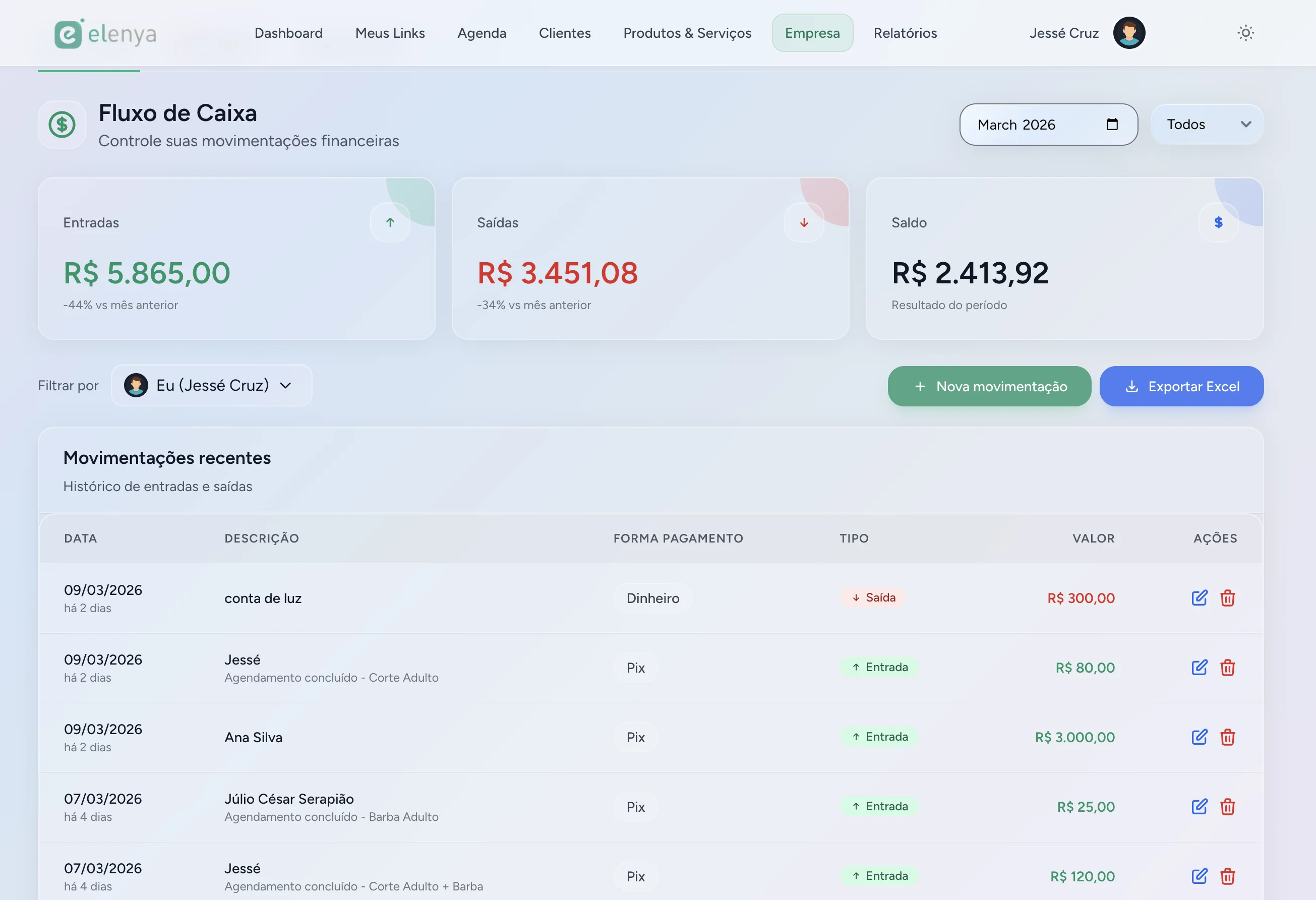Delete the Júlio César Serapião entry
1316x900 pixels.
point(1227,807)
